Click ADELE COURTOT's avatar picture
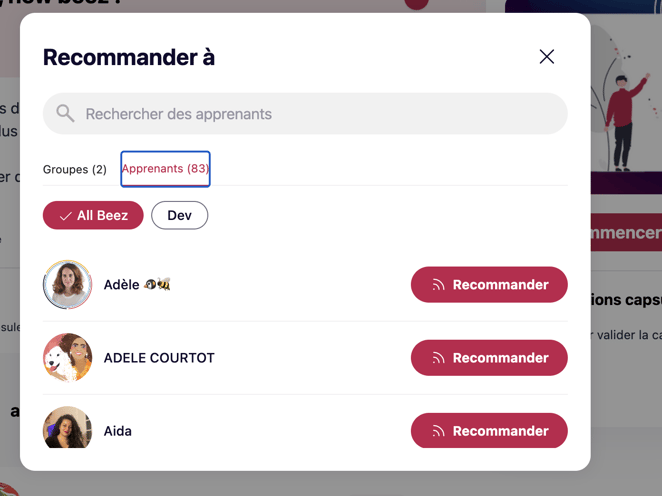The image size is (662, 496). point(68,358)
